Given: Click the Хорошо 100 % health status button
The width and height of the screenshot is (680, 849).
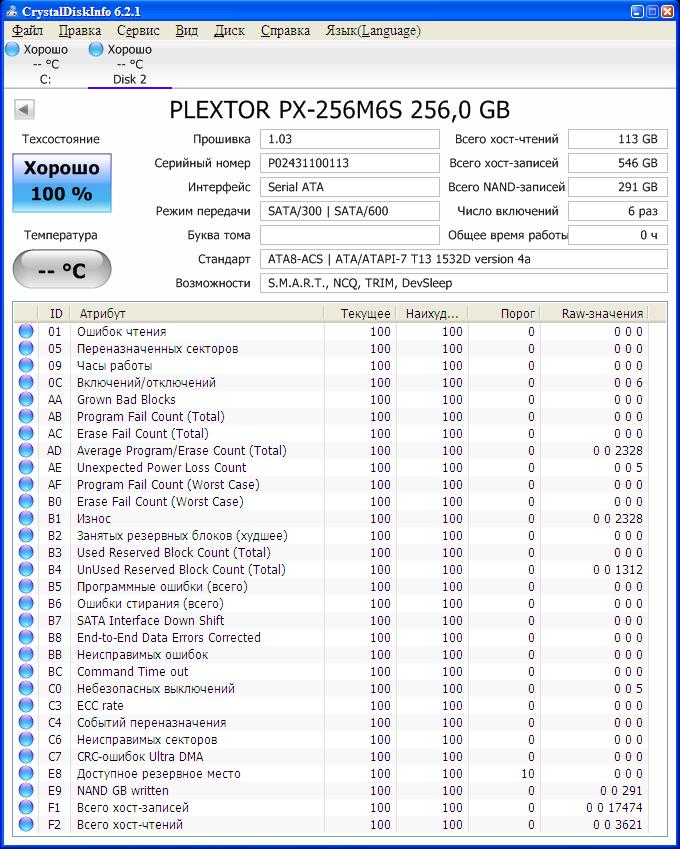Looking at the screenshot, I should (62, 182).
